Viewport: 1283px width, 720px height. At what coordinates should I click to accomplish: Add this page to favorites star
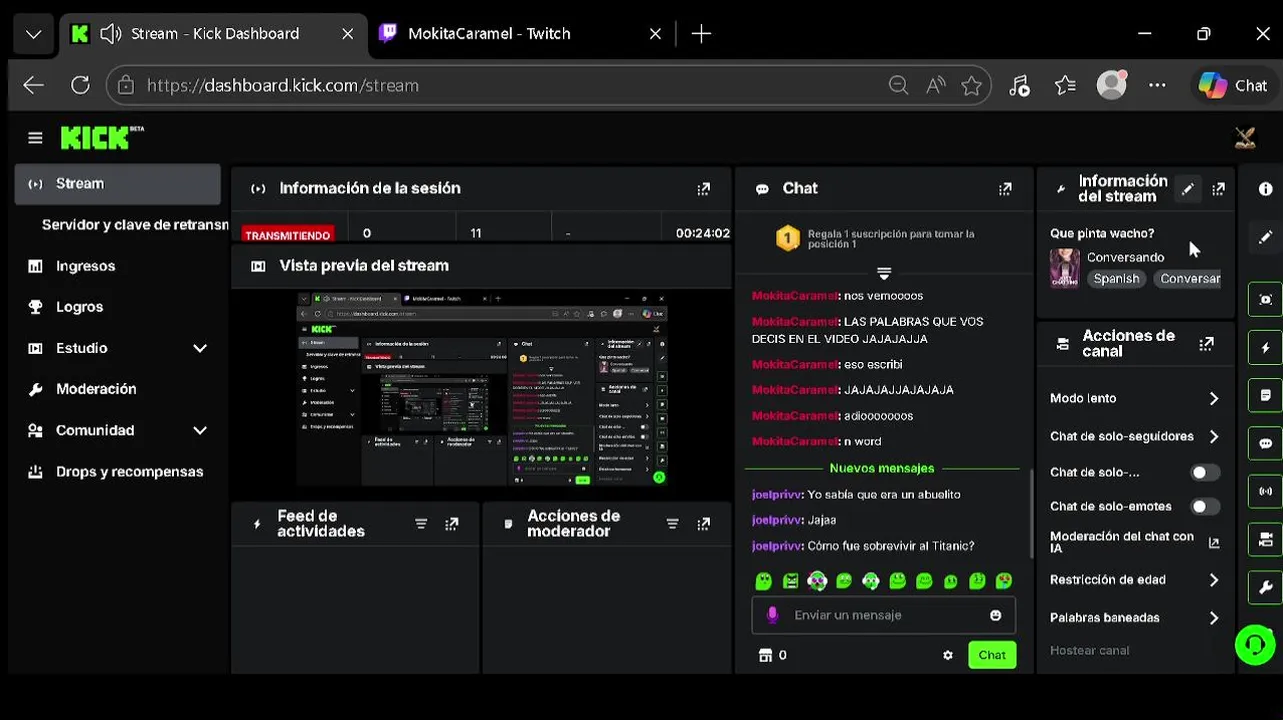(x=971, y=86)
